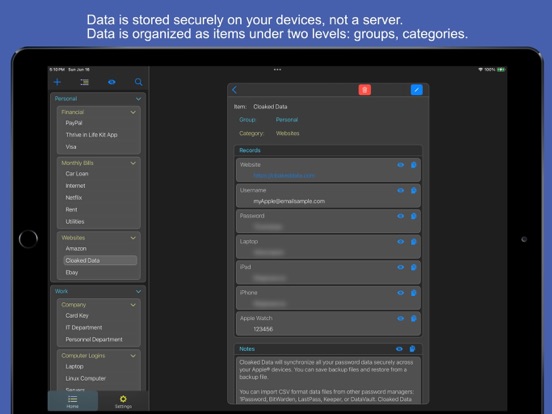The width and height of the screenshot is (552, 414).
Task: Select the Car Loan item
Action: (x=77, y=174)
